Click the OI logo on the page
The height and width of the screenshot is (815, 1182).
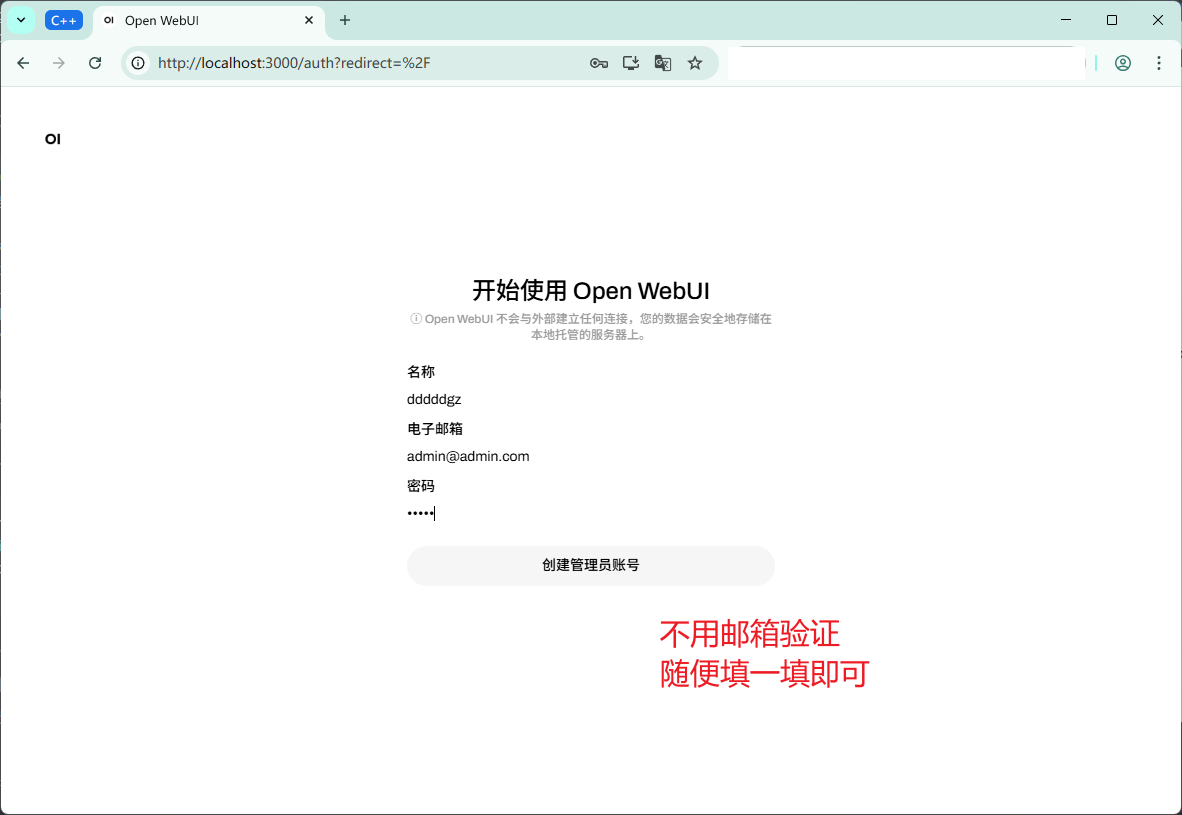(53, 139)
